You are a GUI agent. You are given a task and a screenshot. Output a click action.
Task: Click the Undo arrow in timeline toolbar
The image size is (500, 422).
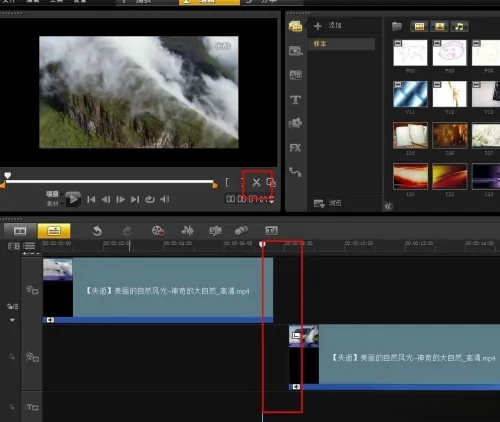pos(97,231)
